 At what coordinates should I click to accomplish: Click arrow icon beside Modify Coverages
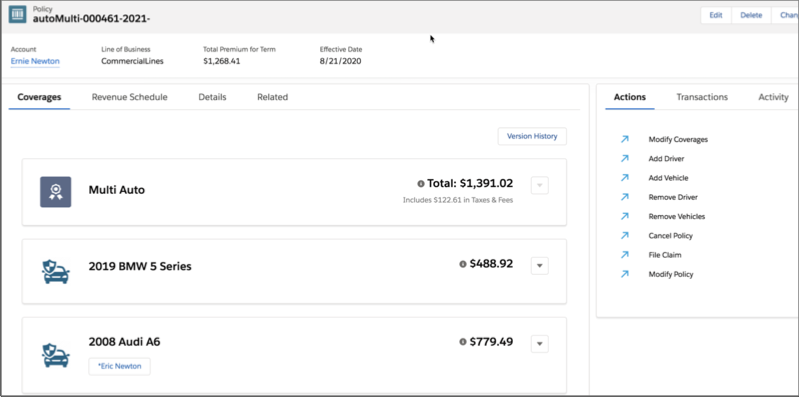pos(625,139)
